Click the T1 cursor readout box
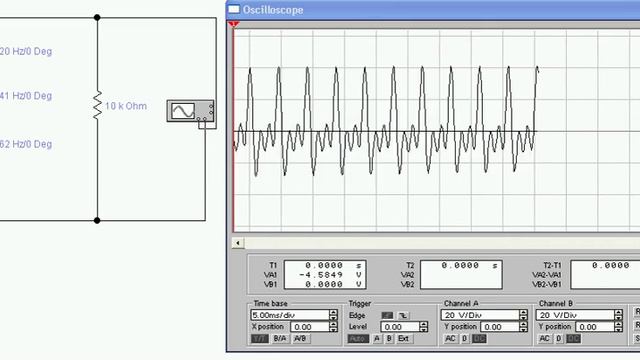The image size is (640, 360). coord(325,275)
